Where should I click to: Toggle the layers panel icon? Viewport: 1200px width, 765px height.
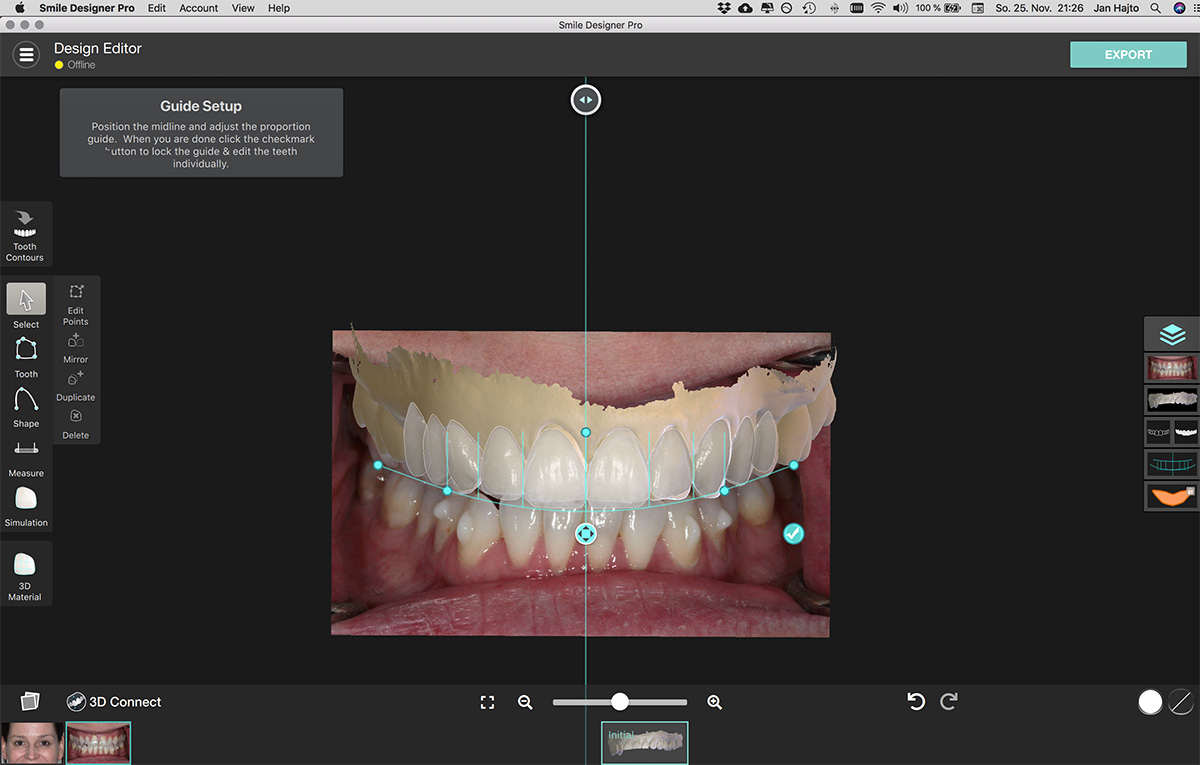click(1172, 335)
